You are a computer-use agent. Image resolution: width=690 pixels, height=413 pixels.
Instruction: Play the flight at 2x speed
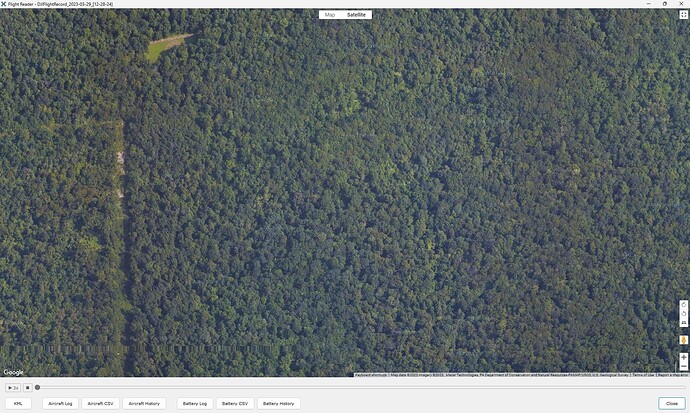coord(14,387)
